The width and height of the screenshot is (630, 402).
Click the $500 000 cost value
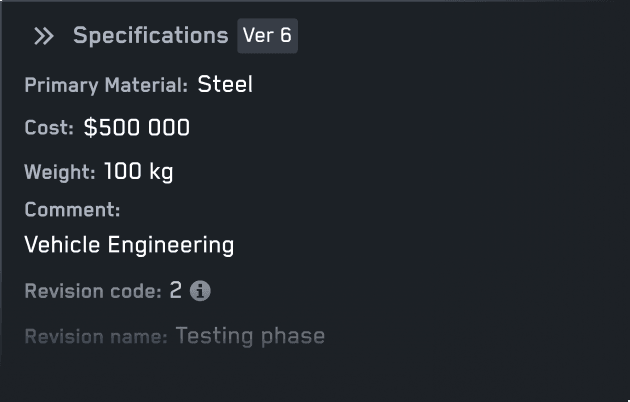coord(137,128)
